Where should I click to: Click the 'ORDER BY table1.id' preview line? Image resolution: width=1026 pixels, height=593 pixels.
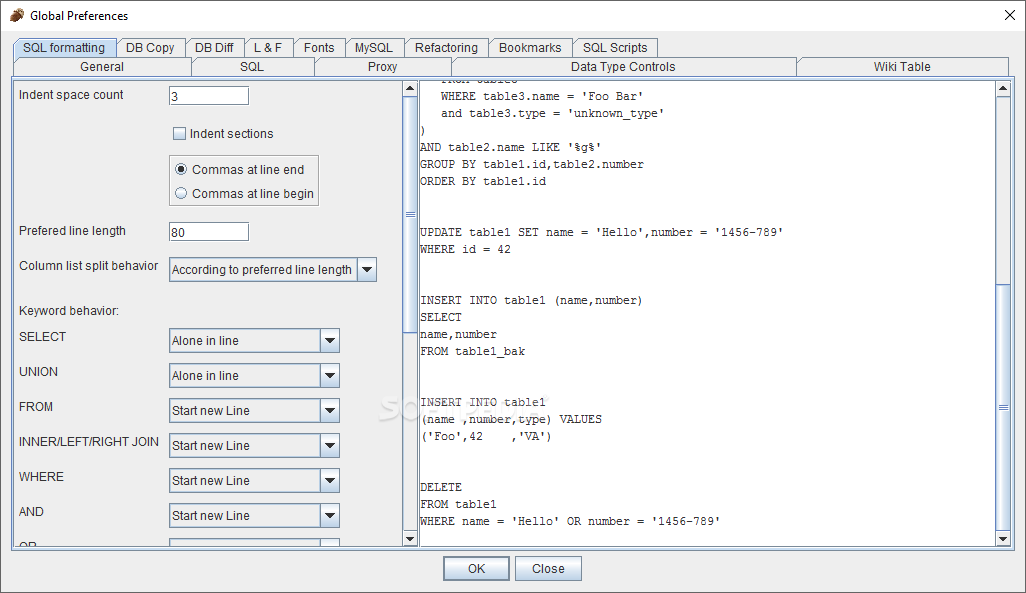(x=483, y=181)
